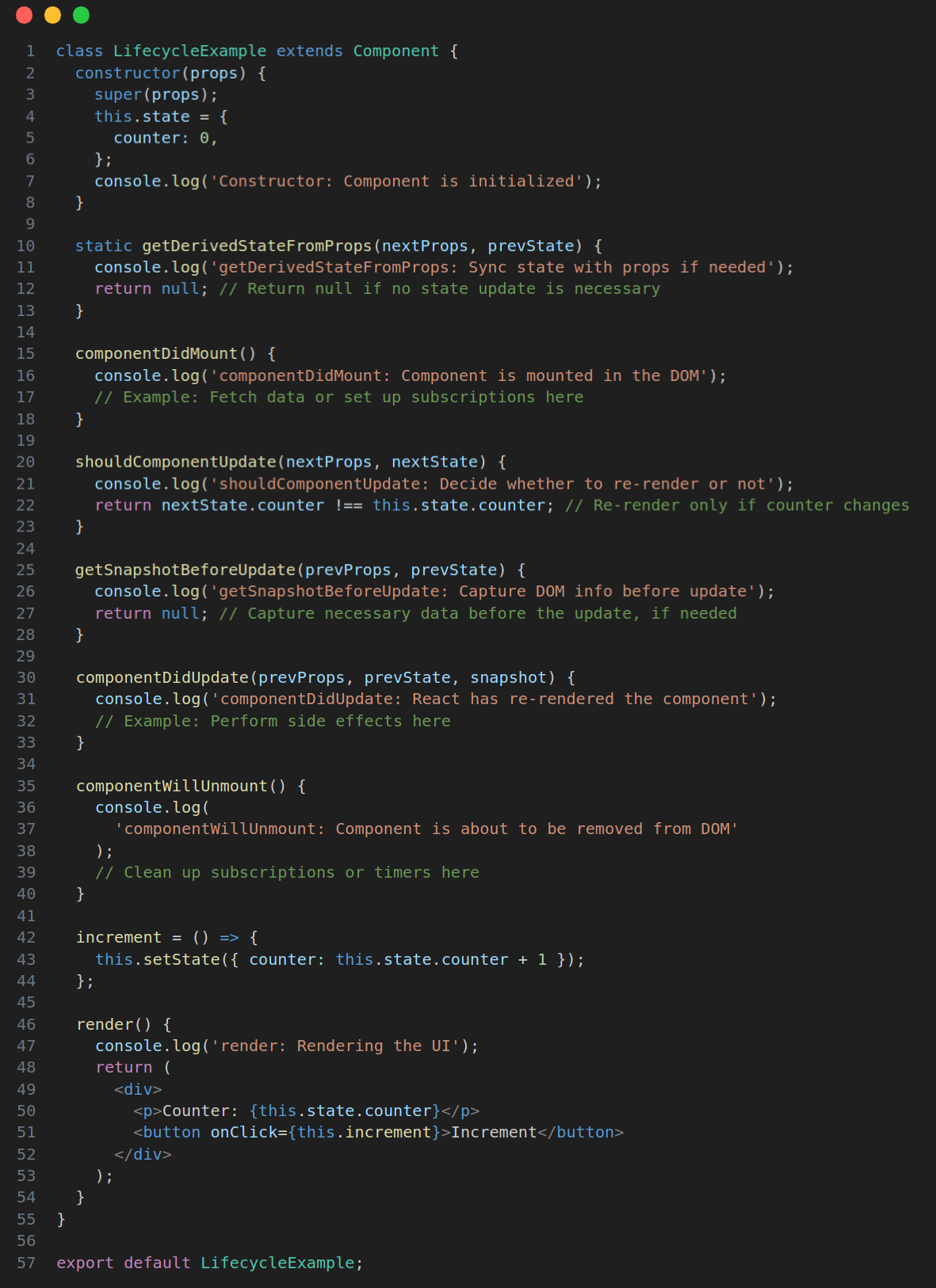
Task: Click the class name LifecycleExample on line 1
Action: click(190, 51)
